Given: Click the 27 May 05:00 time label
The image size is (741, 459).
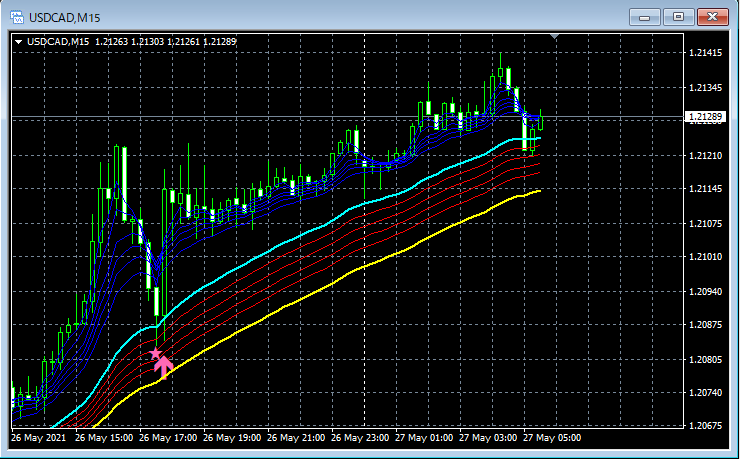Looking at the screenshot, I should click(x=552, y=438).
